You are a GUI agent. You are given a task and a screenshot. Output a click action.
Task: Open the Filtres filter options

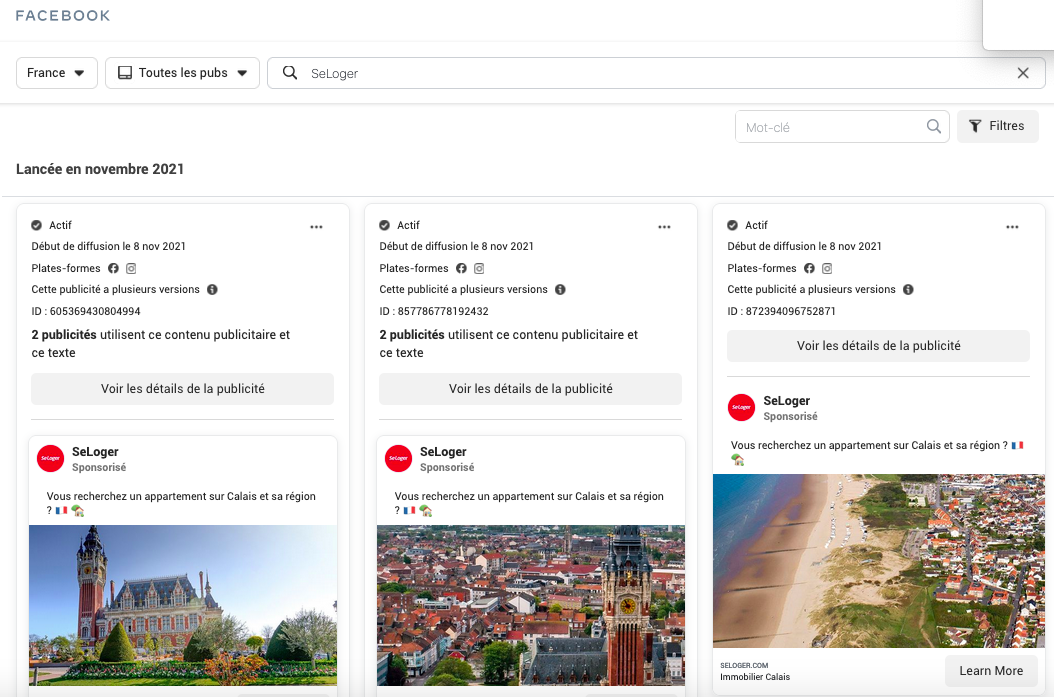point(997,126)
